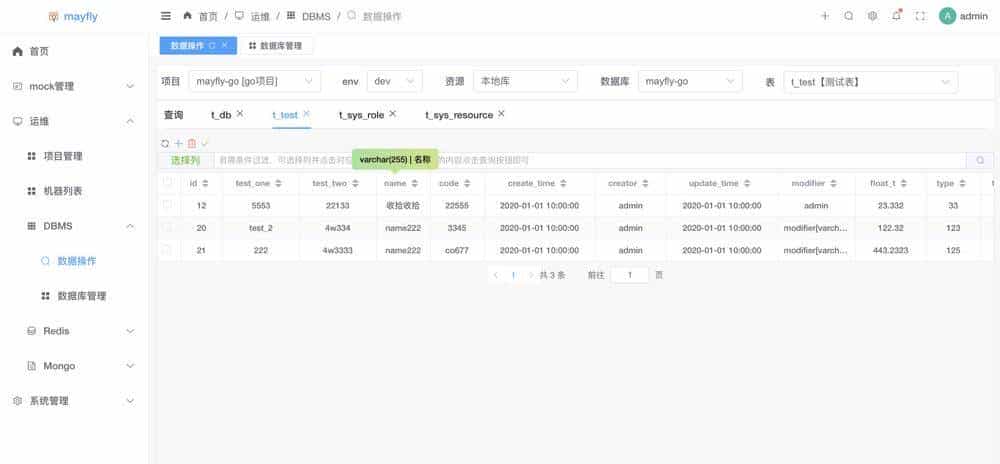
Task: Click the 前往 page number input
Action: [x=629, y=275]
